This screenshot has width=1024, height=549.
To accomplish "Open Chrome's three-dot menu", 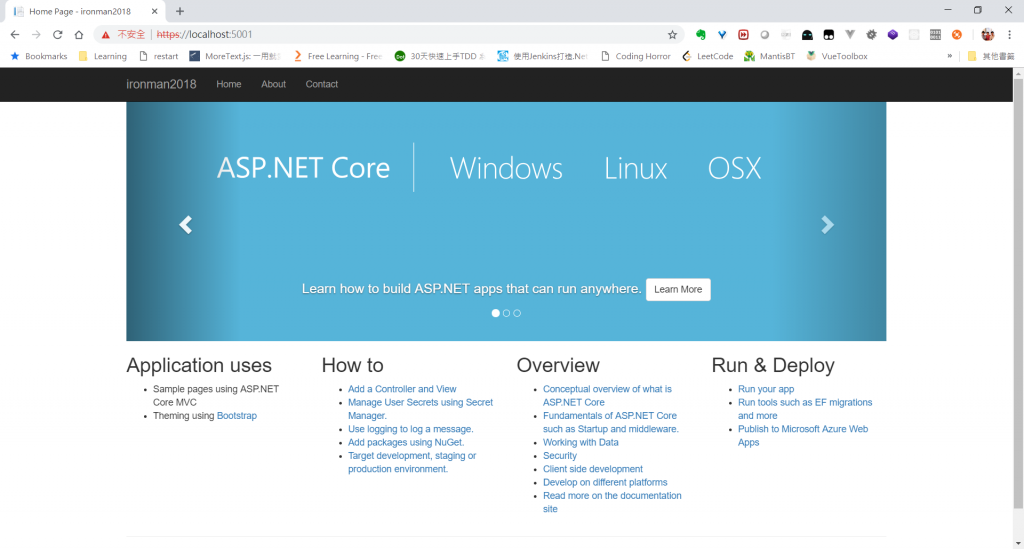I will (1009, 35).
